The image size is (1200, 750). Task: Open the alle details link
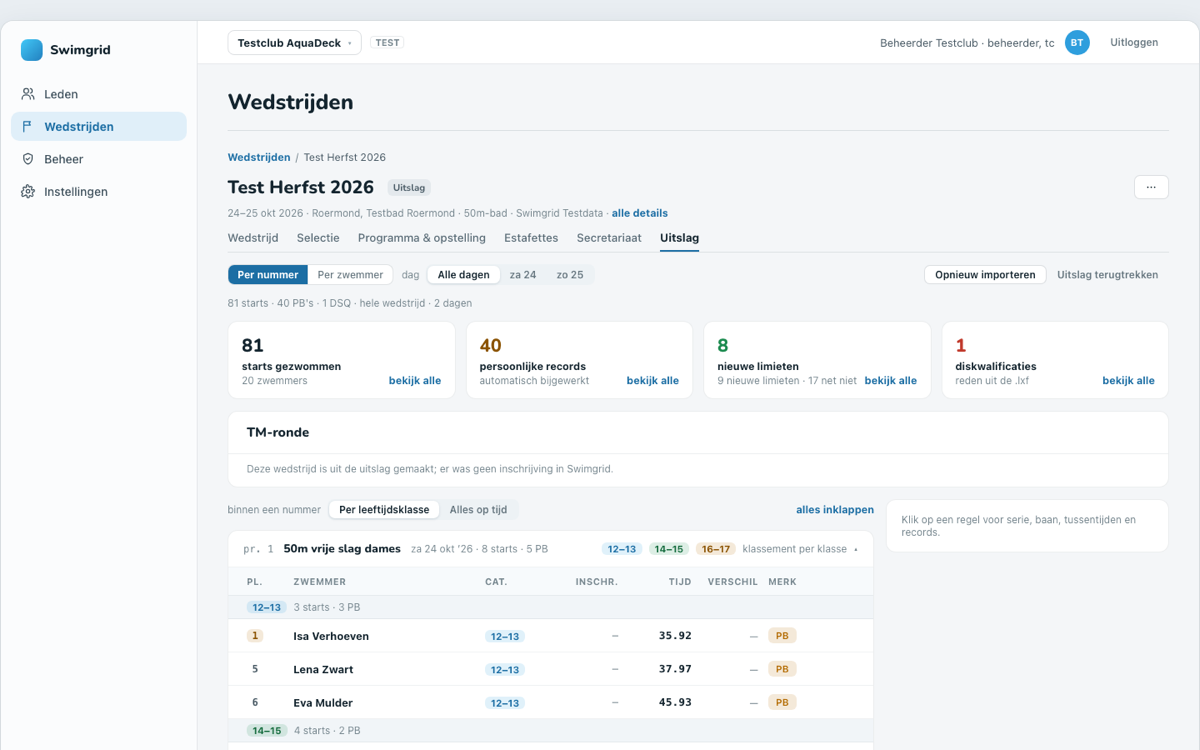click(640, 213)
